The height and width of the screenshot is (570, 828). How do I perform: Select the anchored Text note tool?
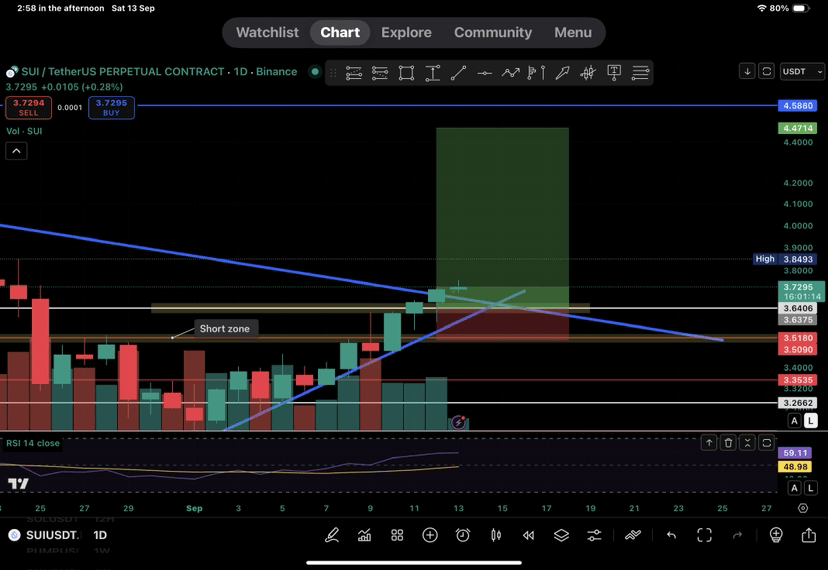point(614,73)
